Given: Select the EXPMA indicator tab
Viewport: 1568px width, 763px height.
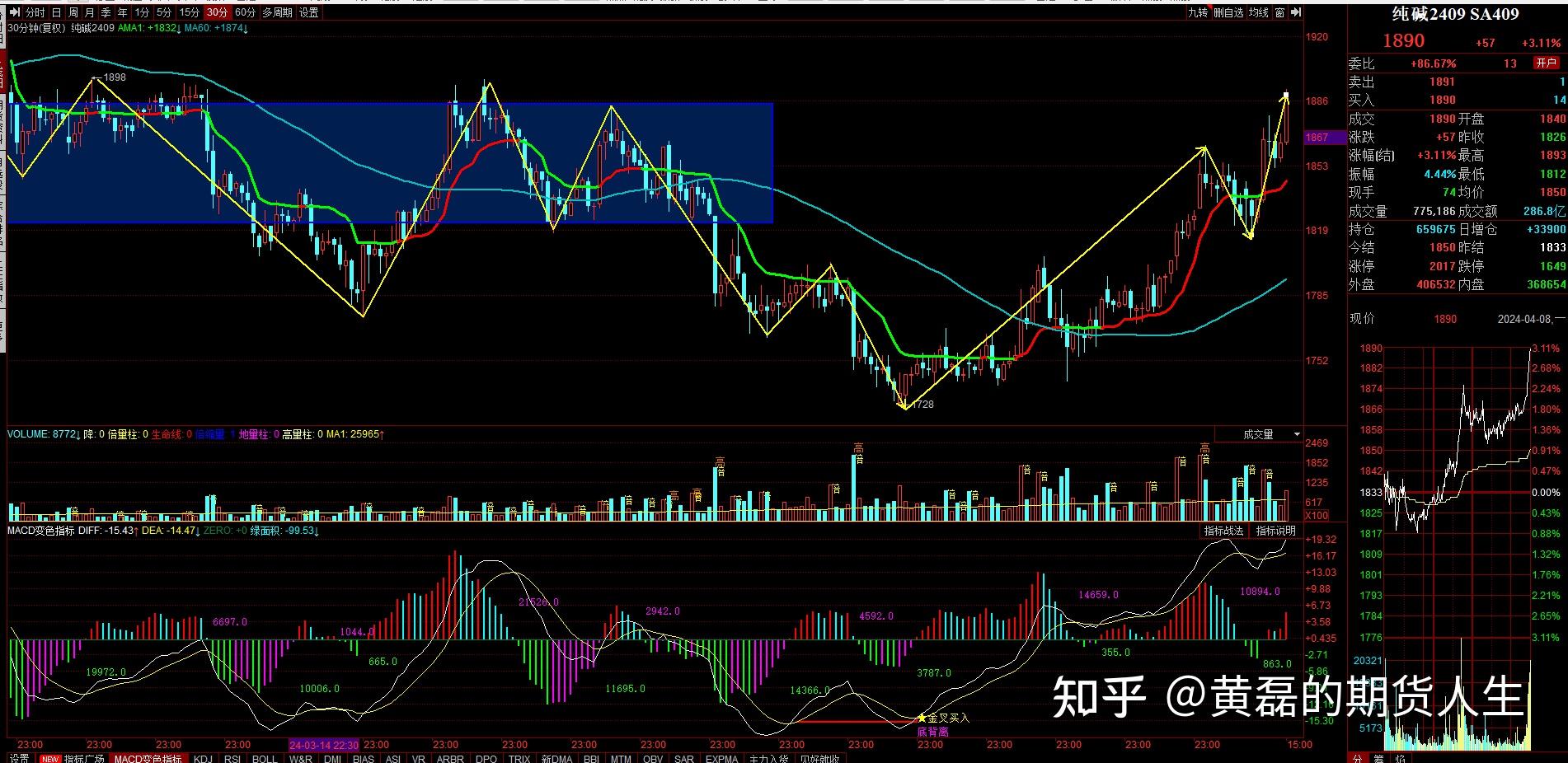Looking at the screenshot, I should (721, 758).
